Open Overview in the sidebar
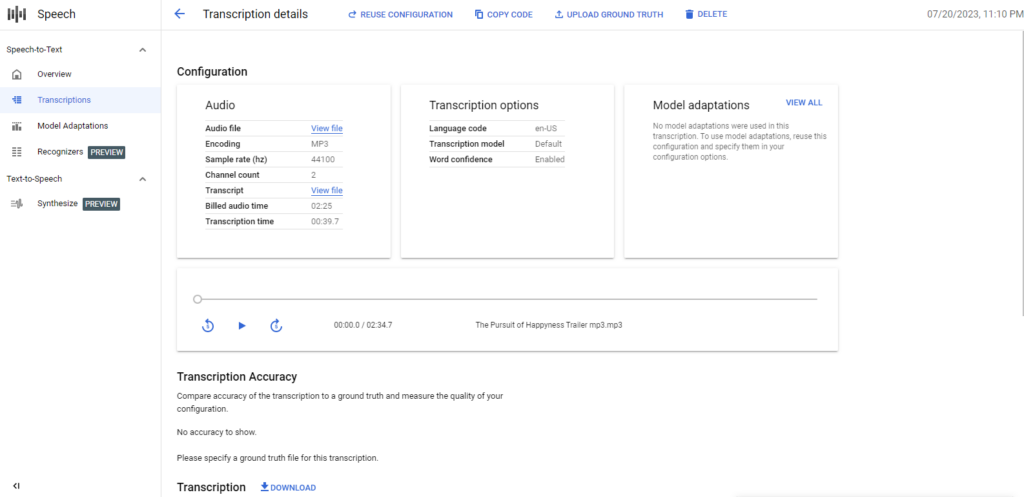1024x497 pixels. (80, 74)
